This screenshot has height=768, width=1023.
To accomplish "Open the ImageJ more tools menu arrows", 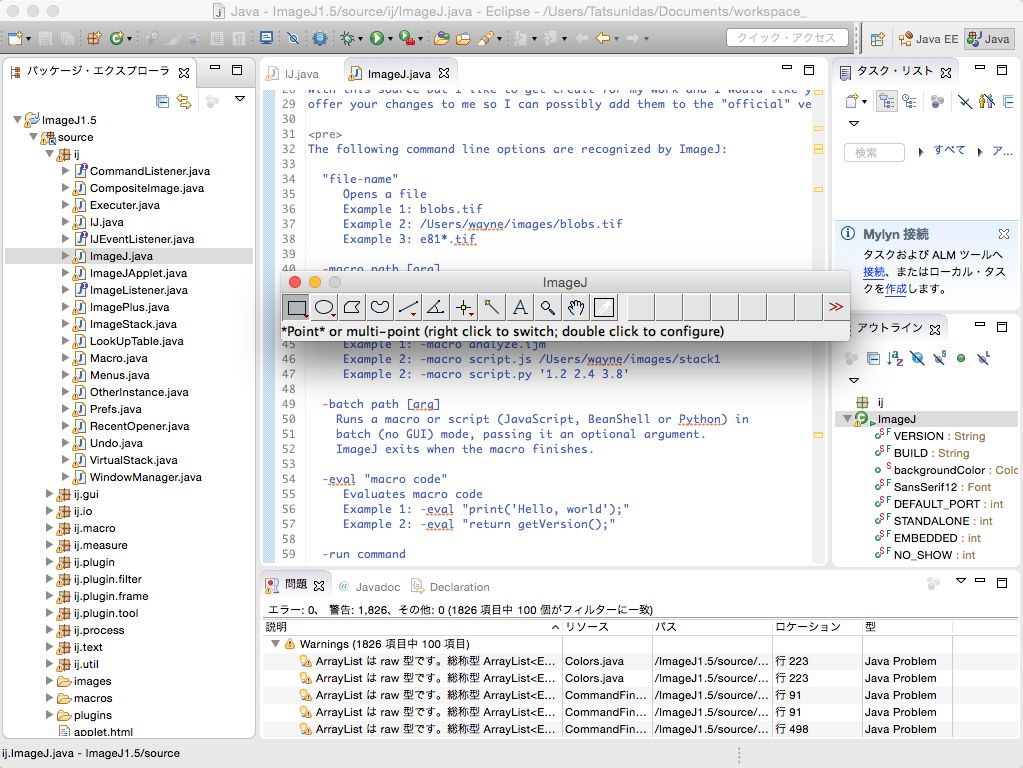I will tap(836, 307).
